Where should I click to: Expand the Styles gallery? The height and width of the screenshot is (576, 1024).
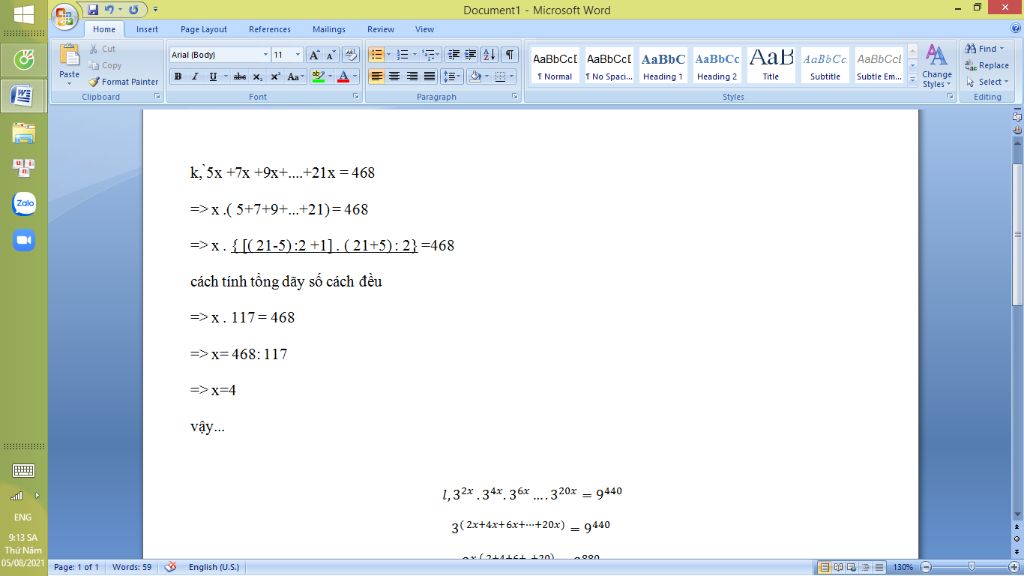tap(912, 78)
